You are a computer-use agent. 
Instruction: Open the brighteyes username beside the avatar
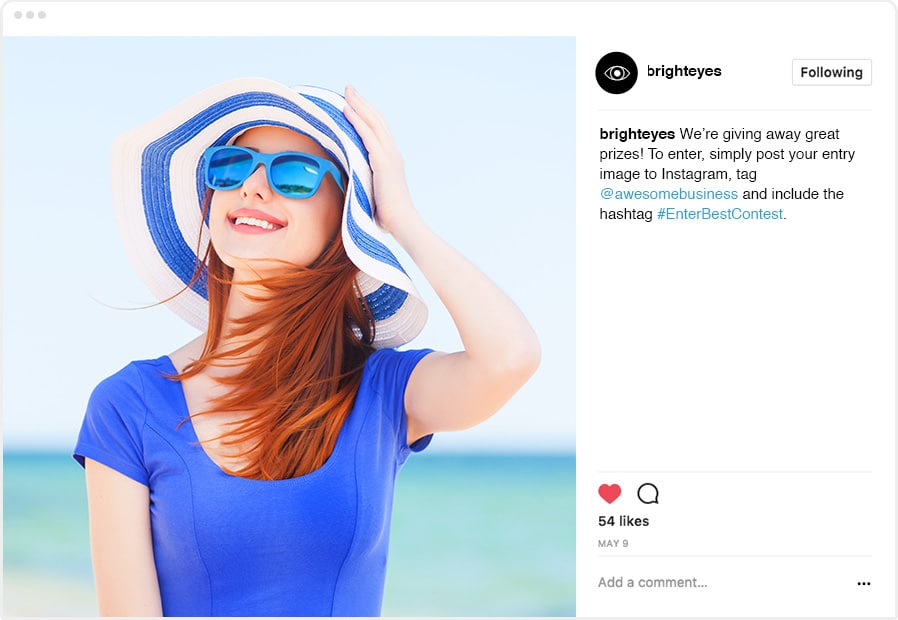(684, 71)
